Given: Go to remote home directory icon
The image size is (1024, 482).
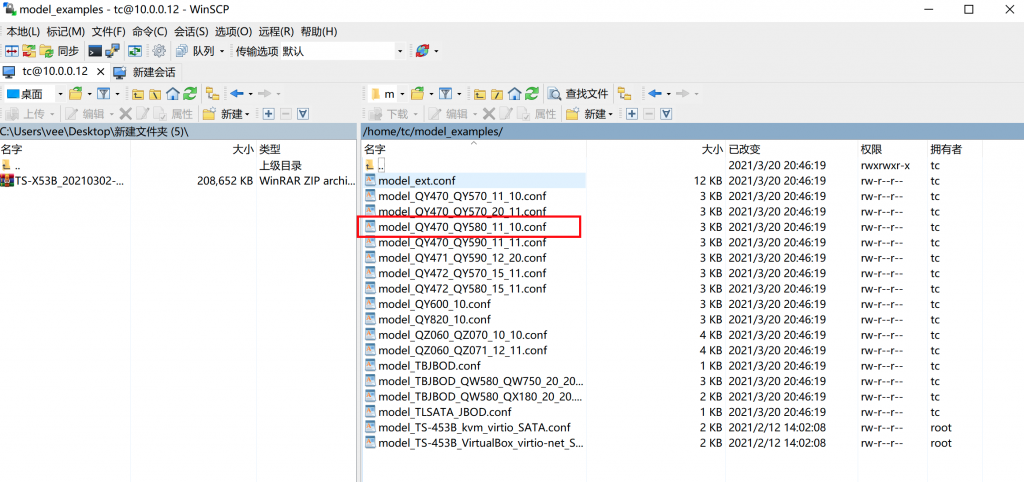Looking at the screenshot, I should click(515, 94).
